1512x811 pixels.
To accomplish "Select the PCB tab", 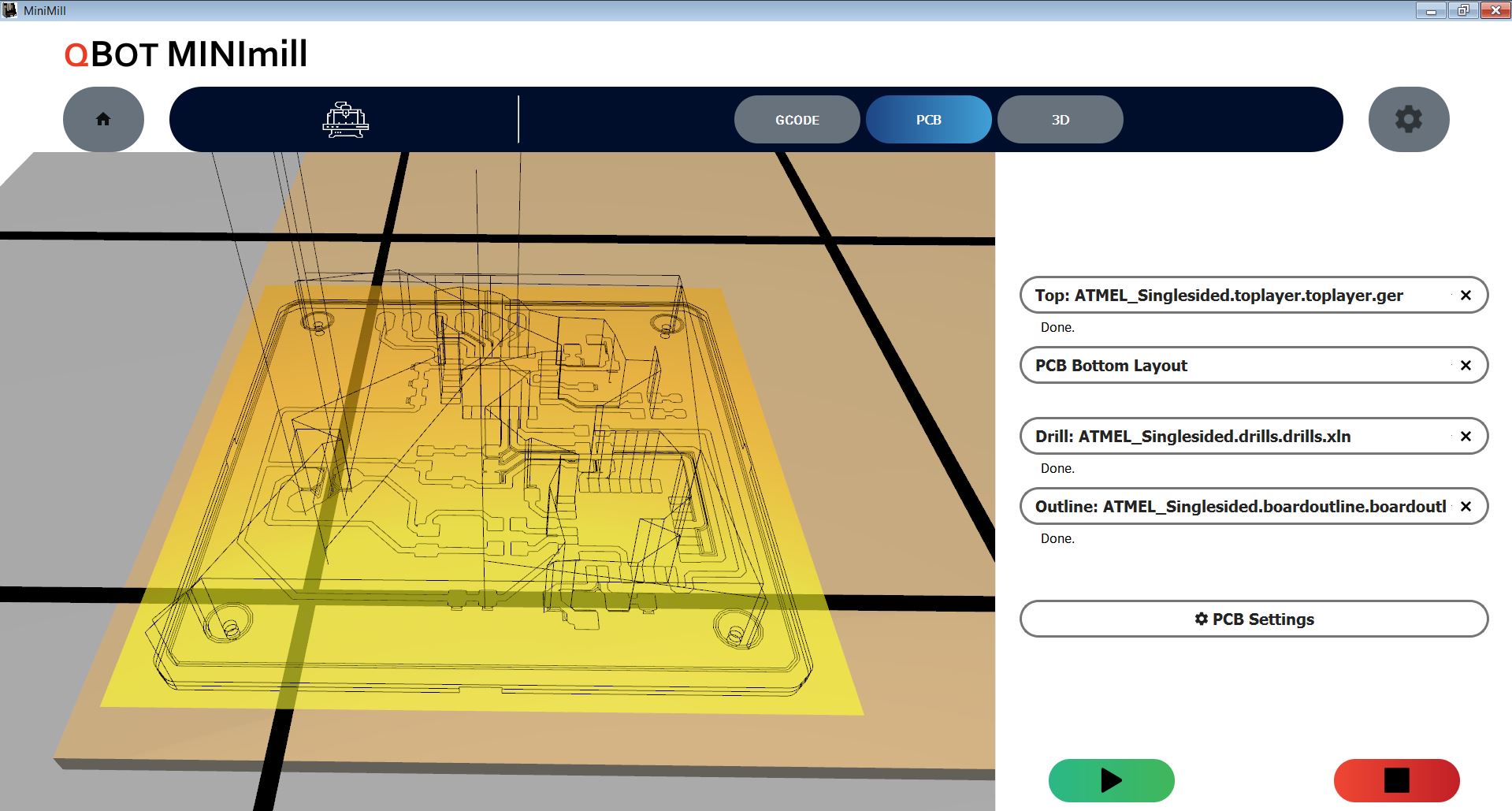I will [x=929, y=120].
